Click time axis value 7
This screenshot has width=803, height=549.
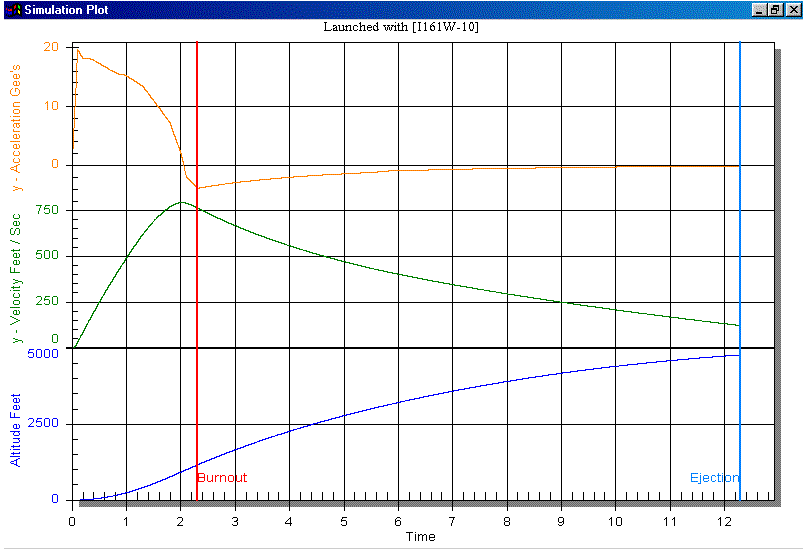coord(452,522)
